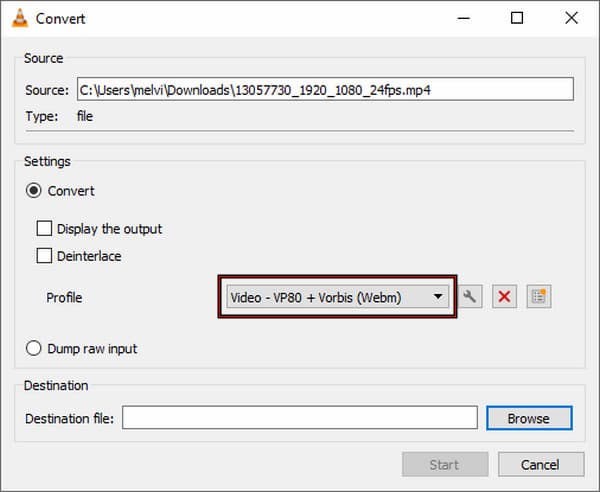Focus the Destination file input field

tap(300, 418)
